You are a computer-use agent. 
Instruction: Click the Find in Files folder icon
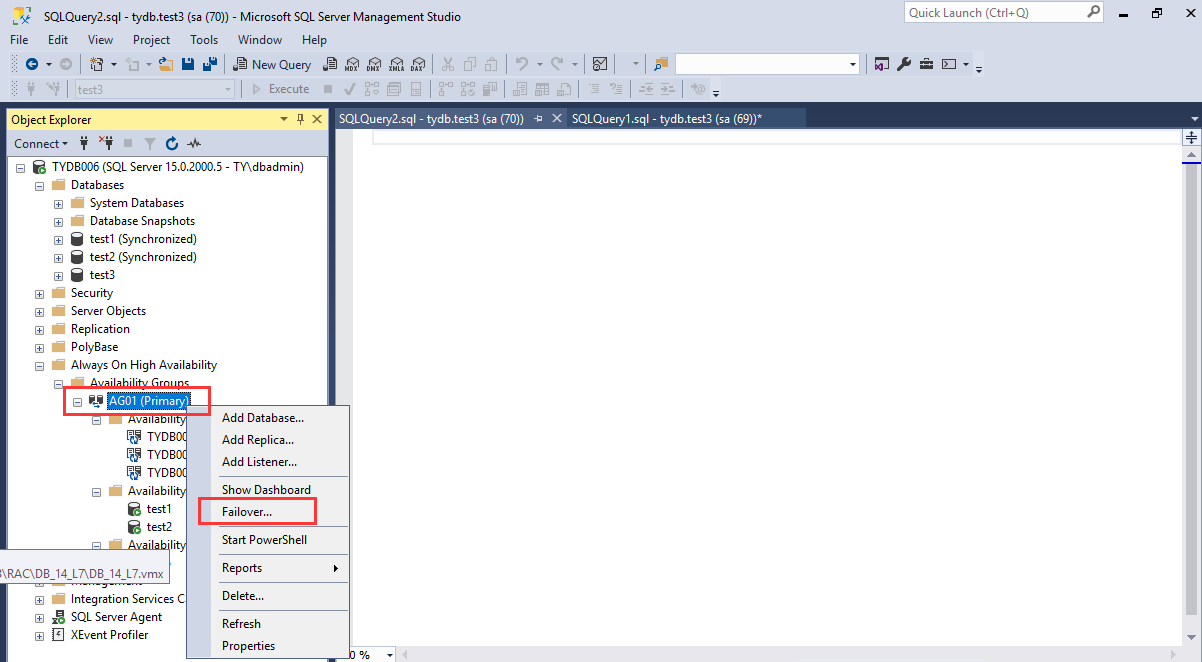[661, 64]
